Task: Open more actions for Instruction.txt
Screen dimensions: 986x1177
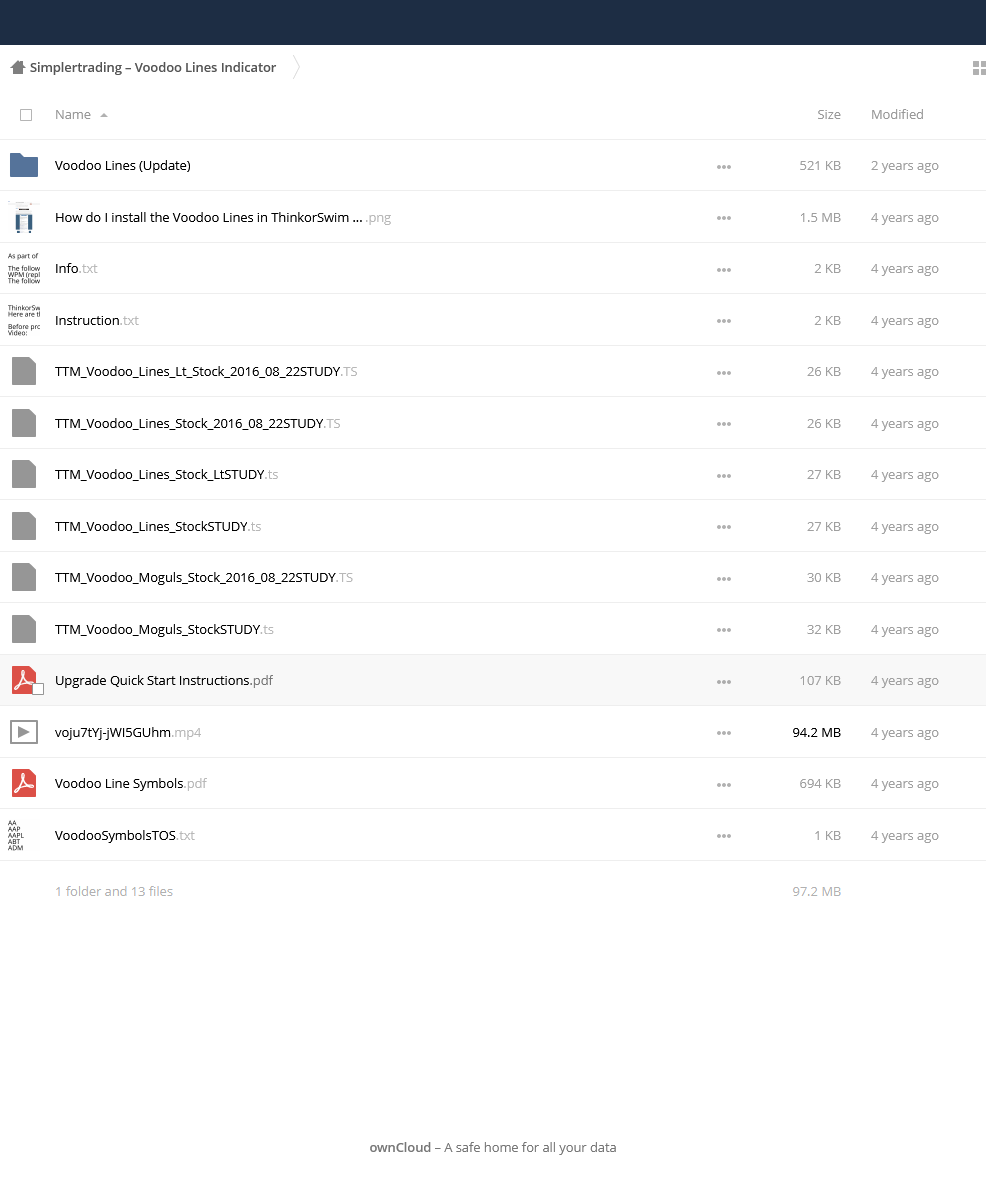Action: tap(723, 321)
